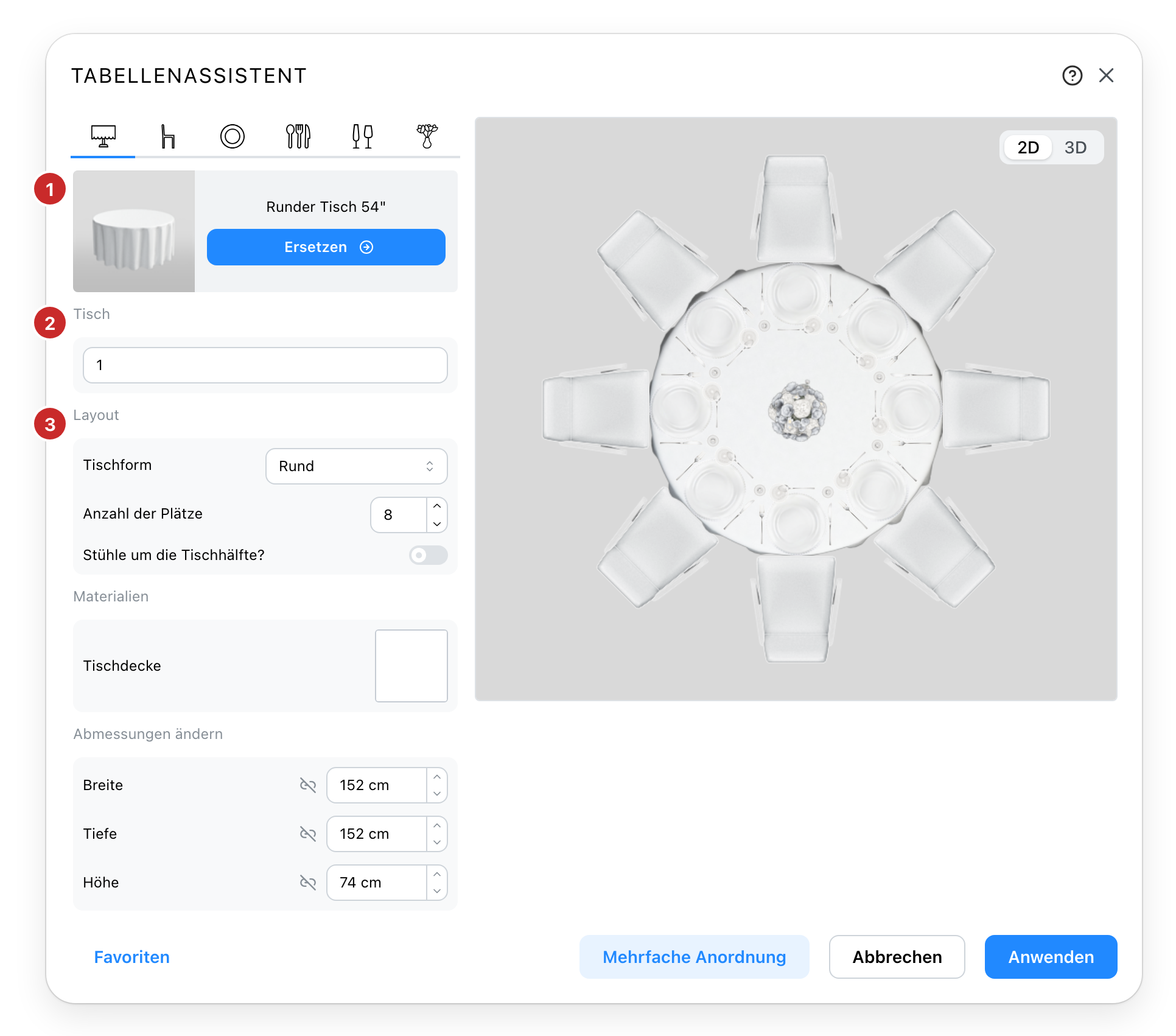The width and height of the screenshot is (1176, 1036).
Task: Open the flower centerpiece tab icon
Action: coord(427,136)
